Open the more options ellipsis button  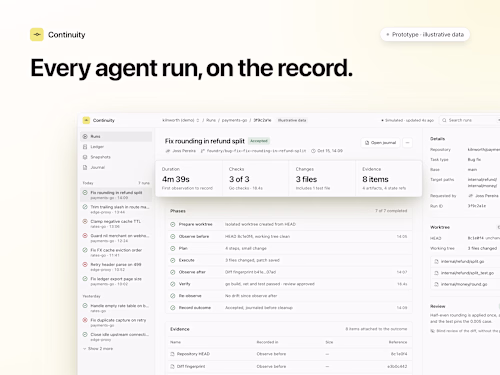click(407, 143)
